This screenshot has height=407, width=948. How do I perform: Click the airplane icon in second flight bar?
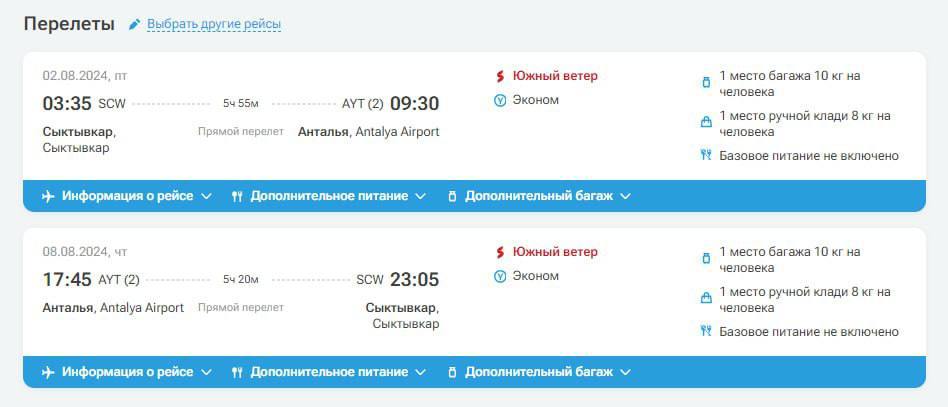(x=48, y=372)
